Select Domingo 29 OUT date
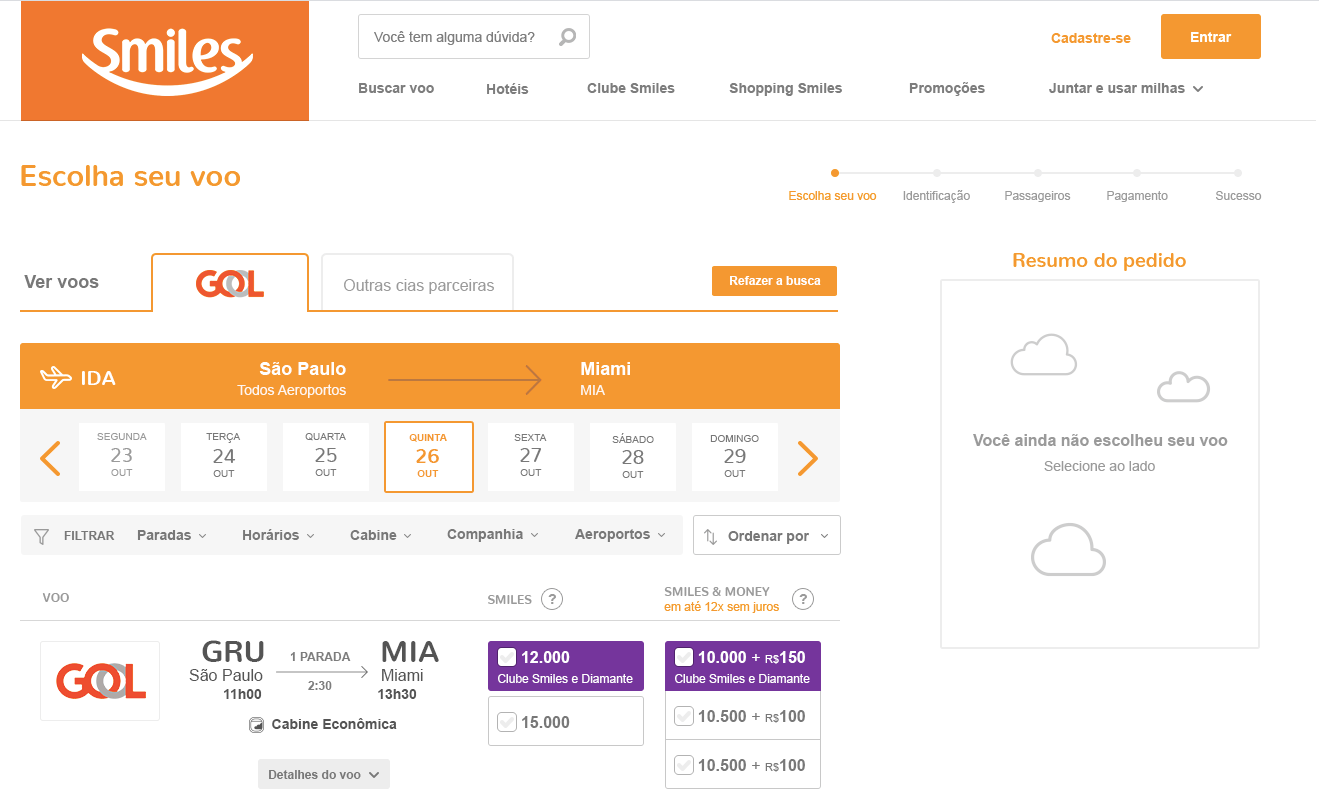 tap(735, 456)
